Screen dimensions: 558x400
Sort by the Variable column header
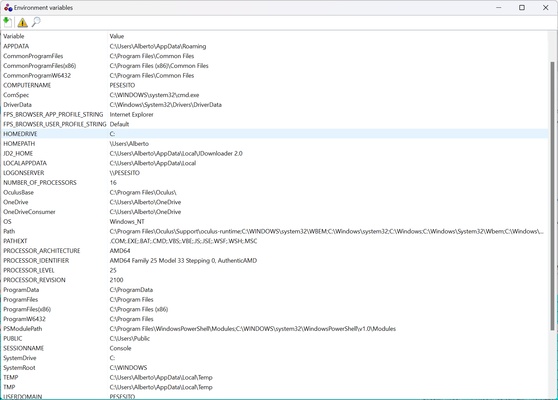pyautogui.click(x=14, y=36)
